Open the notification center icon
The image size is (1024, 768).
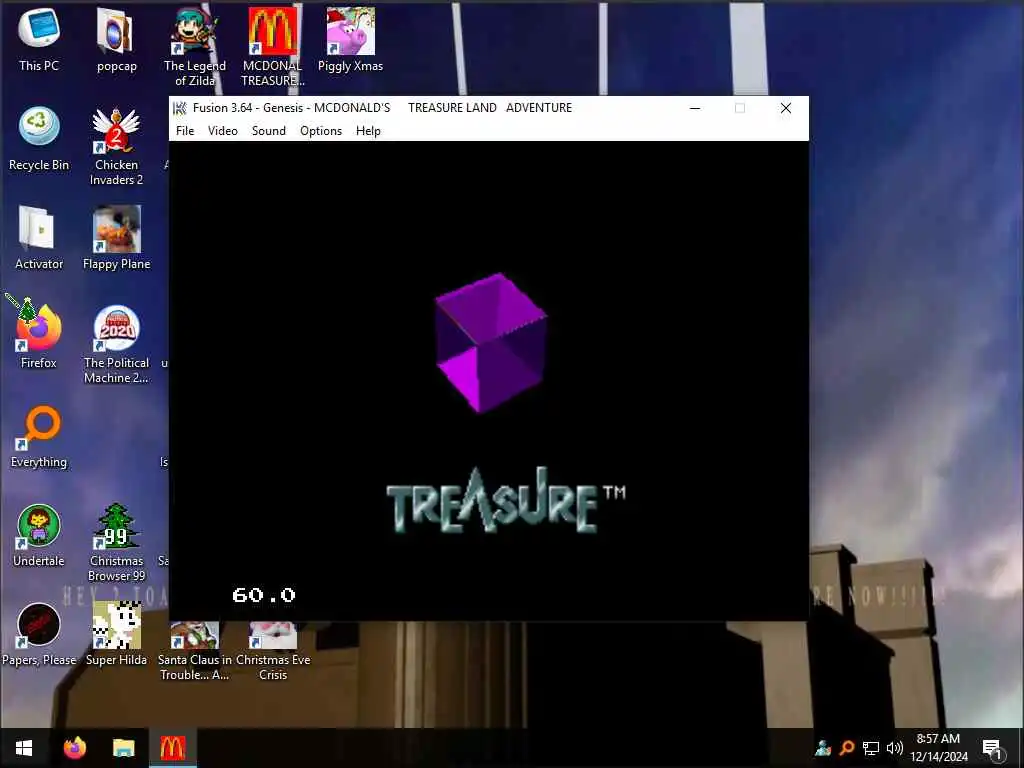(x=992, y=748)
